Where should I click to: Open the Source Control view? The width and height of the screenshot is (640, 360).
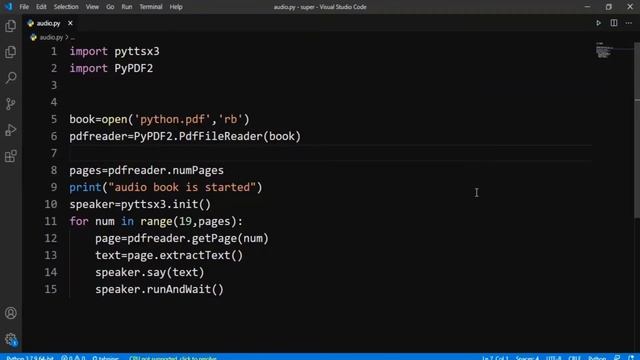[x=11, y=104]
